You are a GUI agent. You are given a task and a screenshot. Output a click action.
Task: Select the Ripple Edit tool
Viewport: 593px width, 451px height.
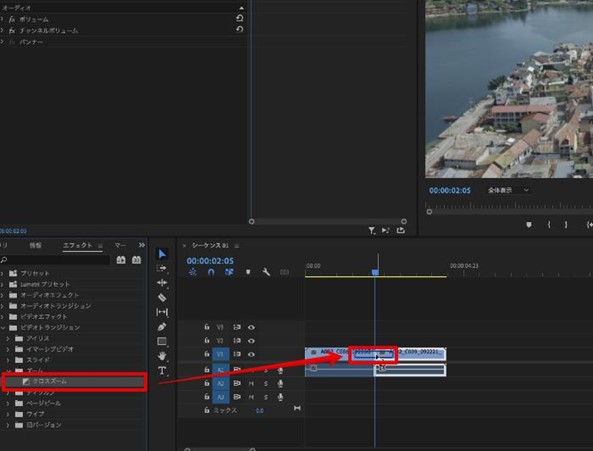162,283
